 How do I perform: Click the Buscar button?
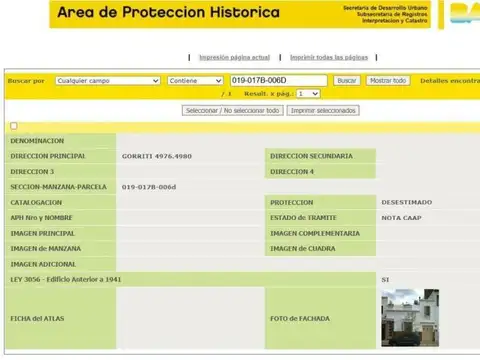click(347, 81)
